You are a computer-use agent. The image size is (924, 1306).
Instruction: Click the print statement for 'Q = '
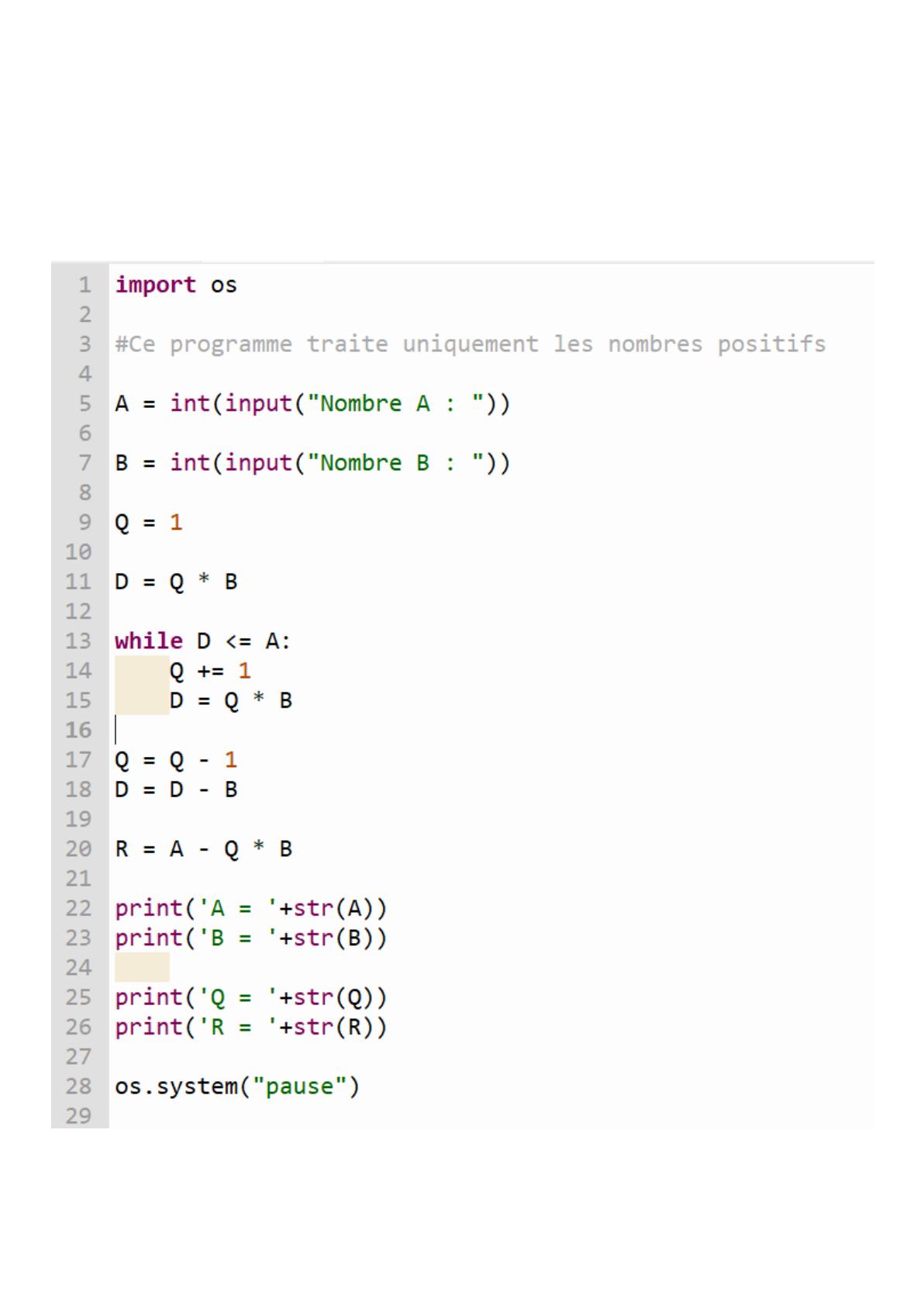tap(251, 997)
